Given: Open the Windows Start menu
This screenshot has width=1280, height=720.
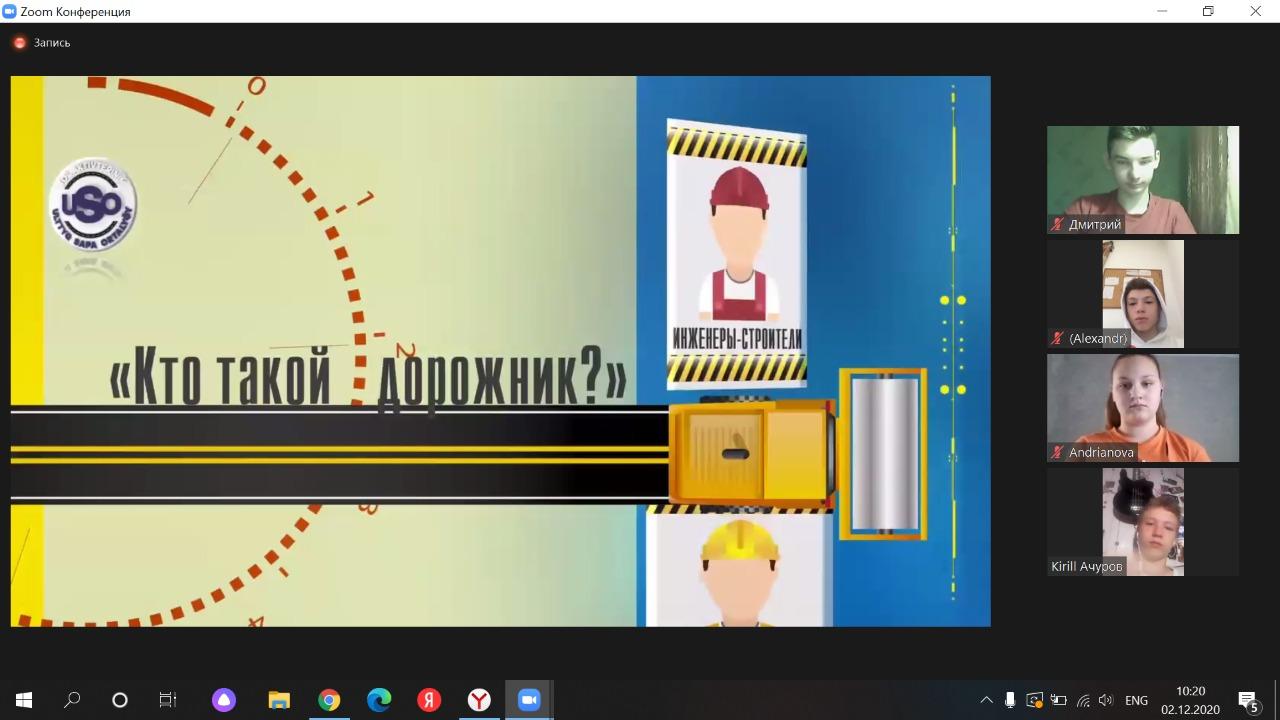Looking at the screenshot, I should point(24,700).
